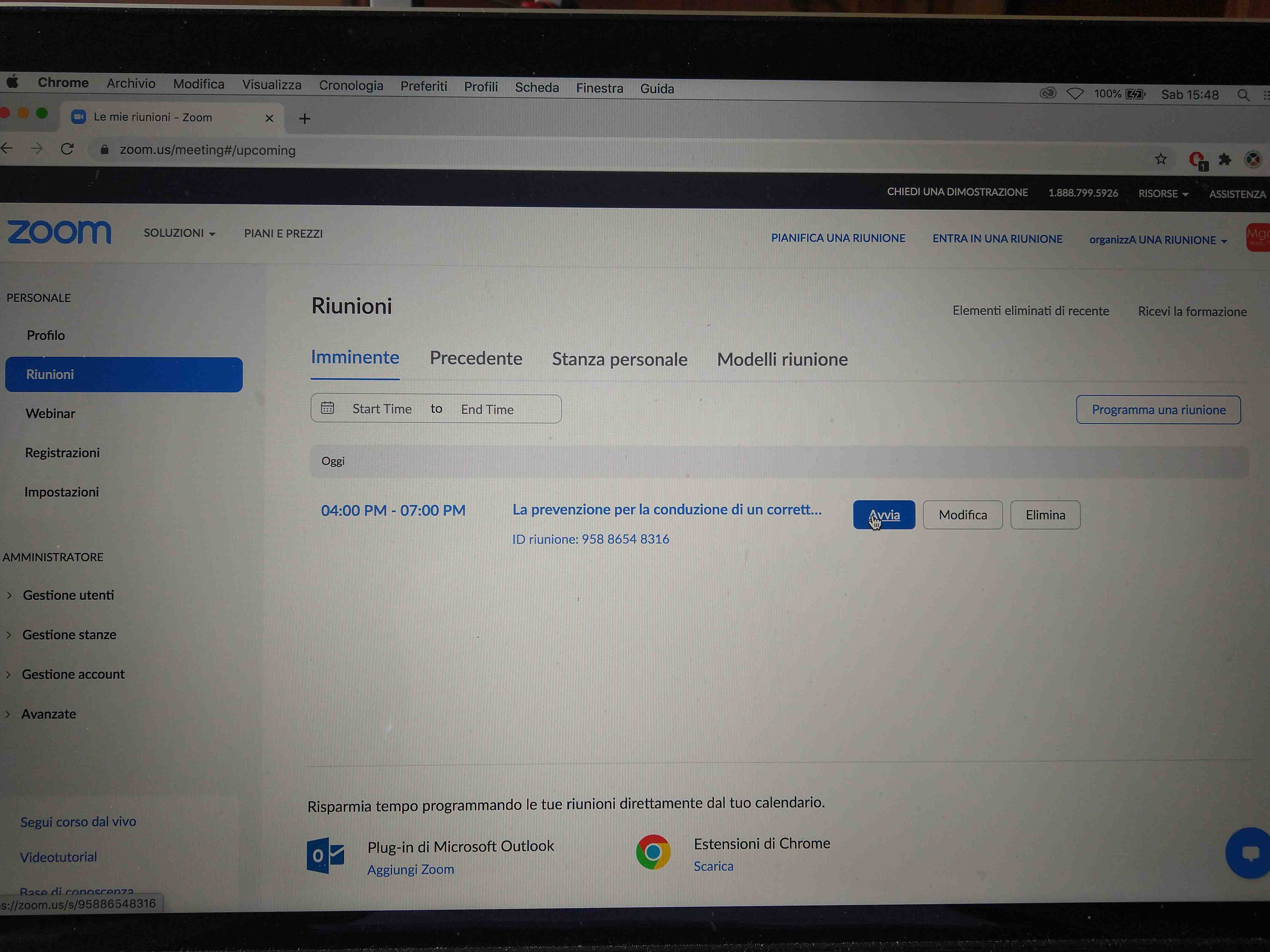Open the user account avatar
1270x952 pixels.
[1258, 237]
